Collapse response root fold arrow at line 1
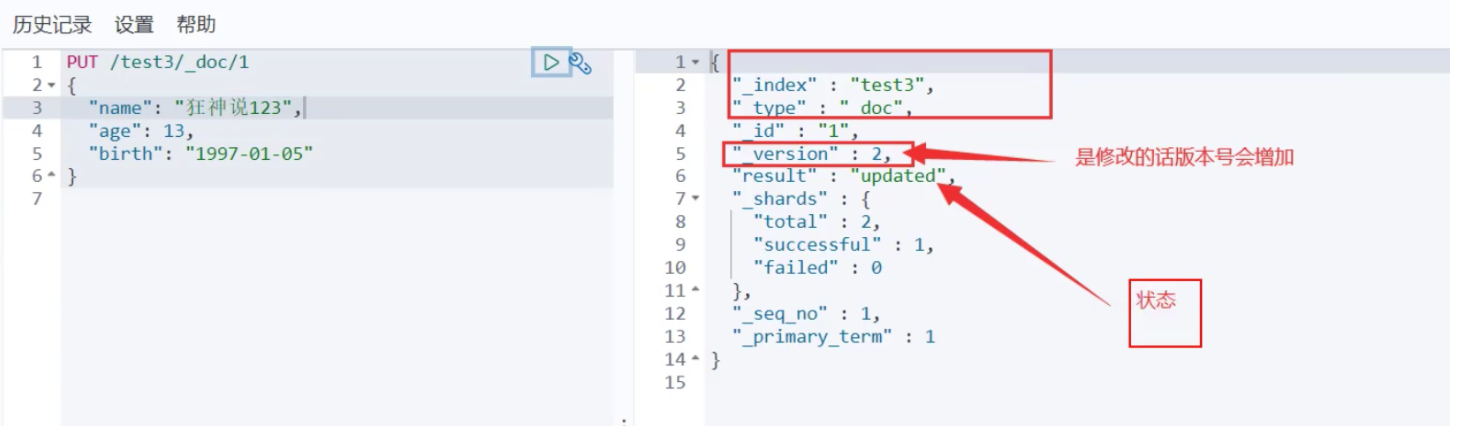 (x=695, y=62)
